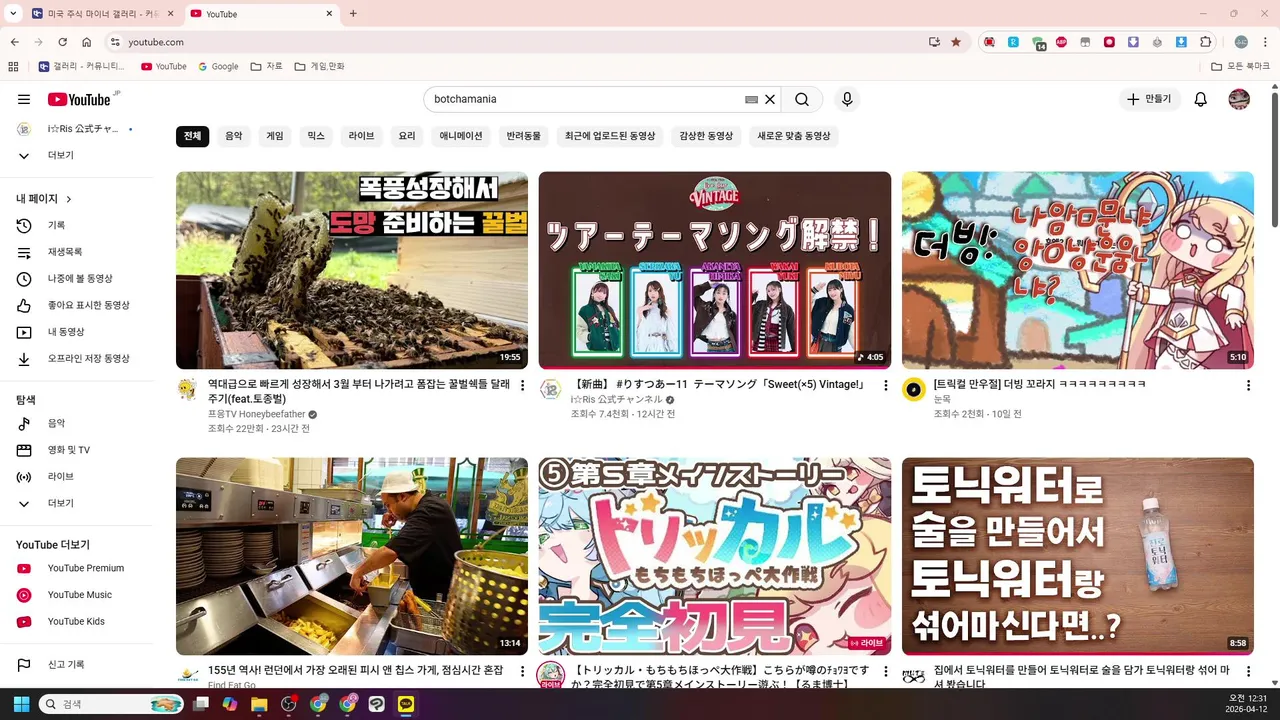
Task: Open the account avatar menu
Action: [1239, 99]
